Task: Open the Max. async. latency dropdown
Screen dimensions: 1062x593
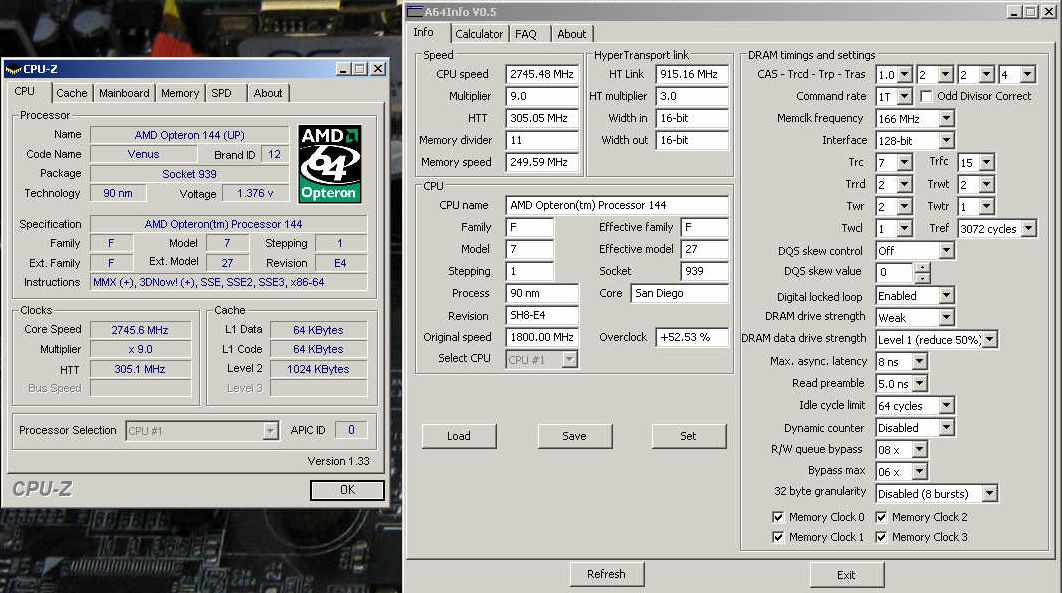Action: point(919,361)
